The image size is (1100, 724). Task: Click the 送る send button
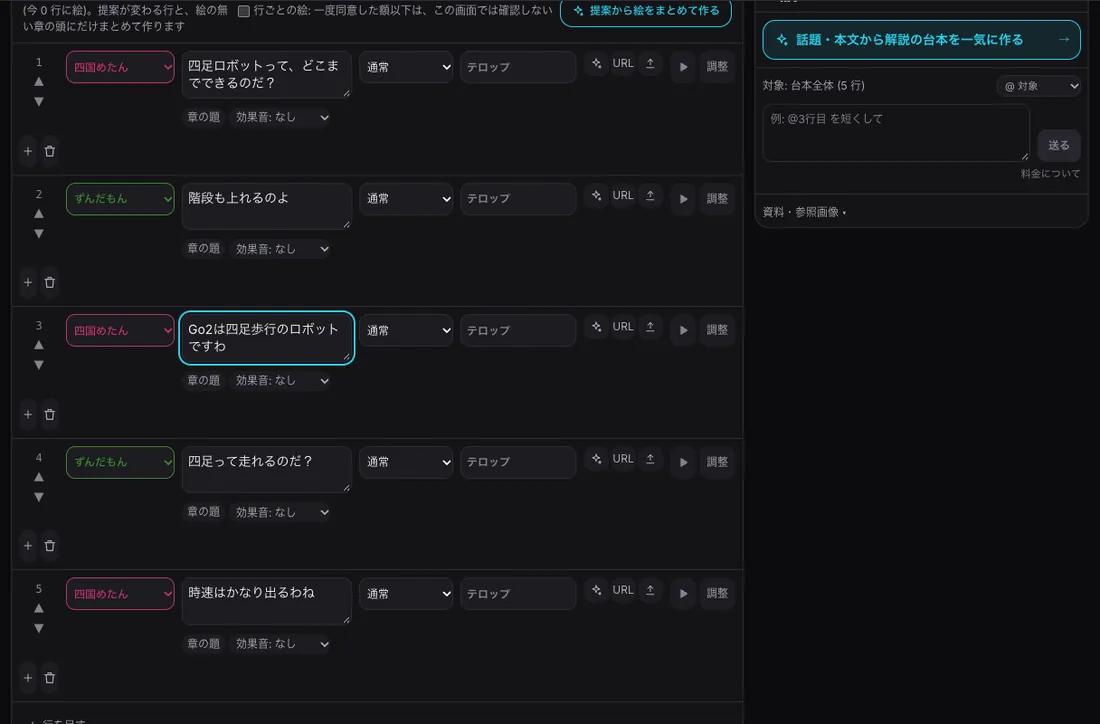point(1059,145)
